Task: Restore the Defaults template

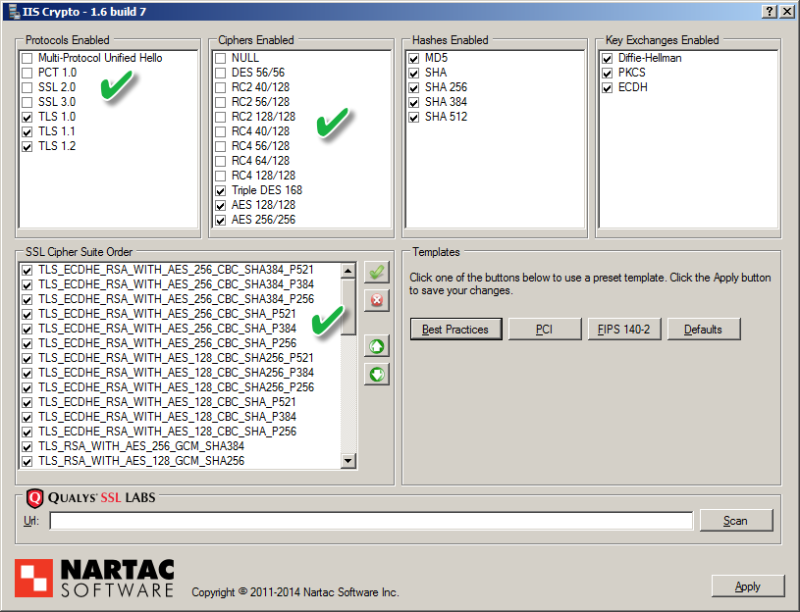Action: click(703, 329)
